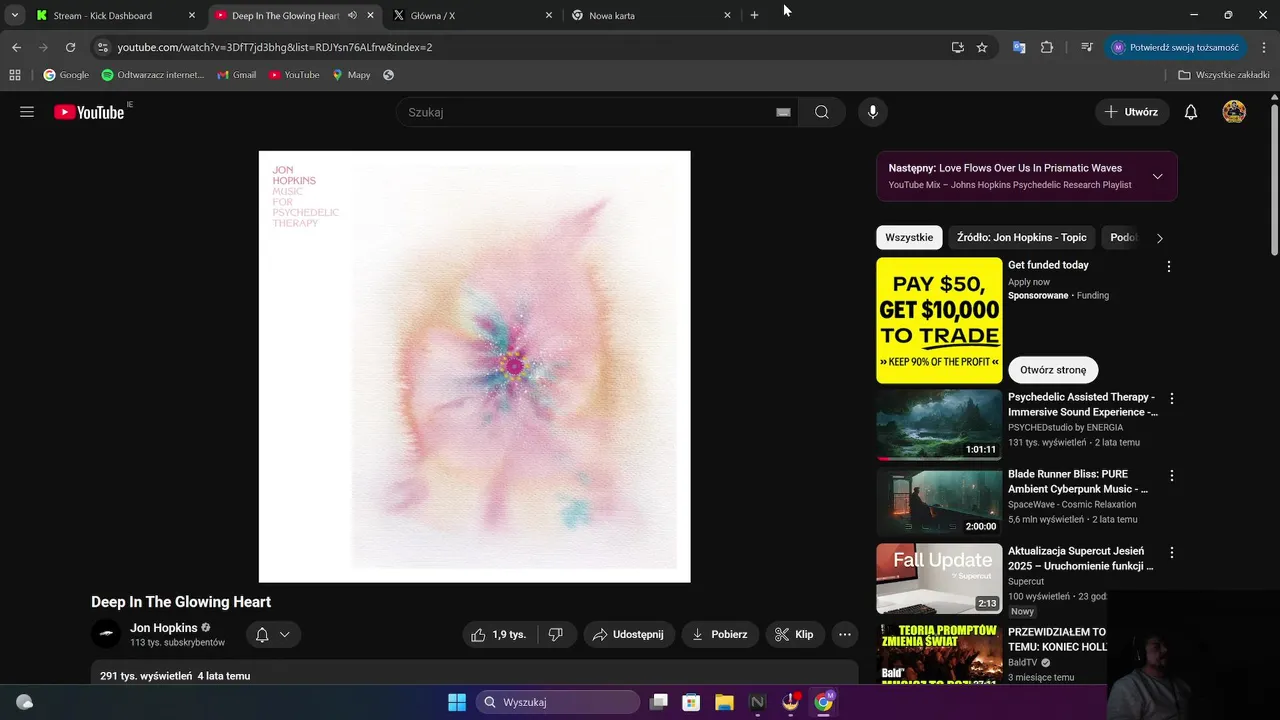Click the Windows taskbar Wyszukaj search box
The image size is (1280, 720).
(x=557, y=702)
